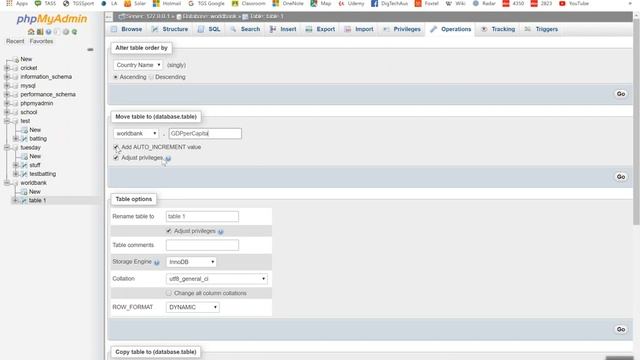Toggle Add AUTO_INCREMENT value checkbox

pyautogui.click(x=116, y=147)
